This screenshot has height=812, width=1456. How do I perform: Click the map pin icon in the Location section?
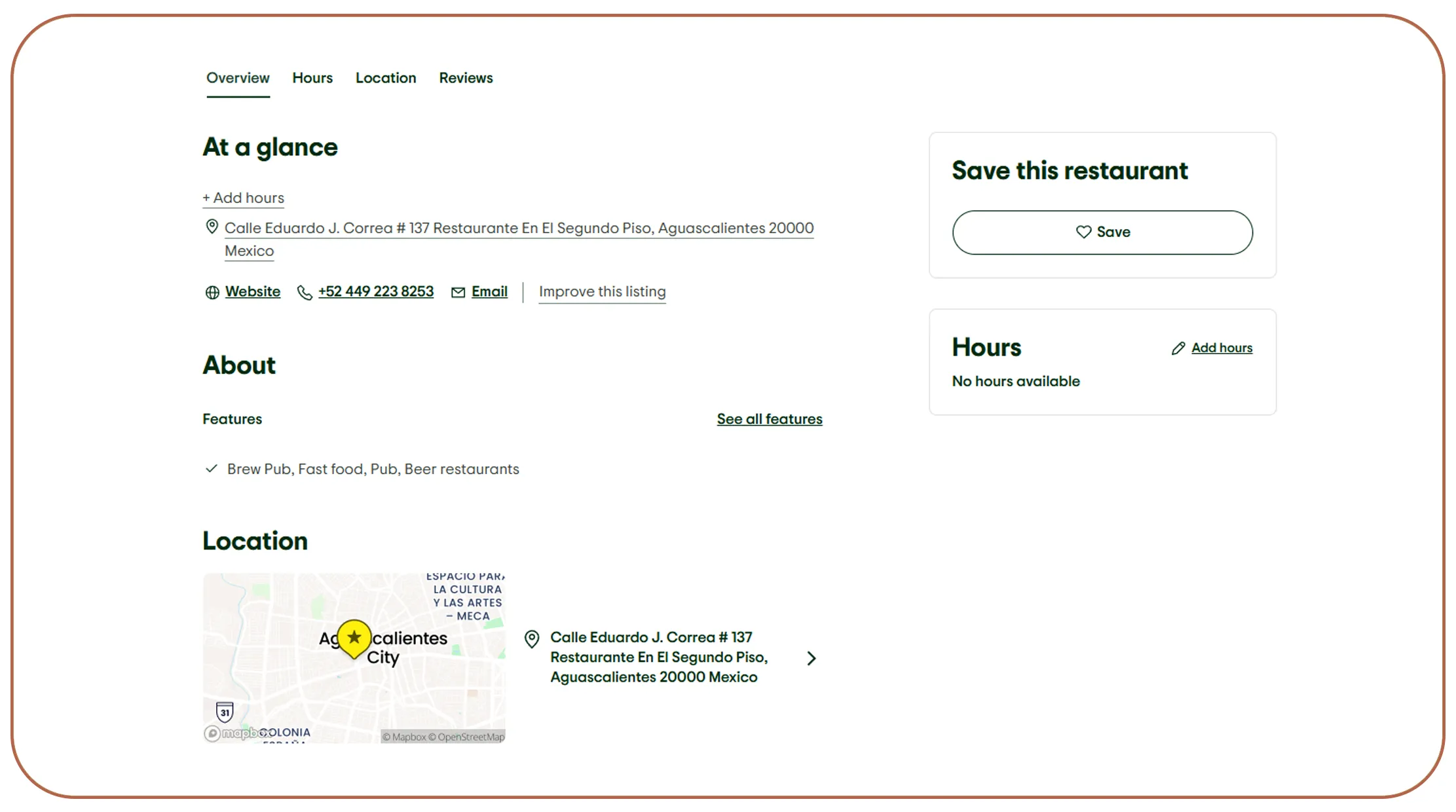531,639
